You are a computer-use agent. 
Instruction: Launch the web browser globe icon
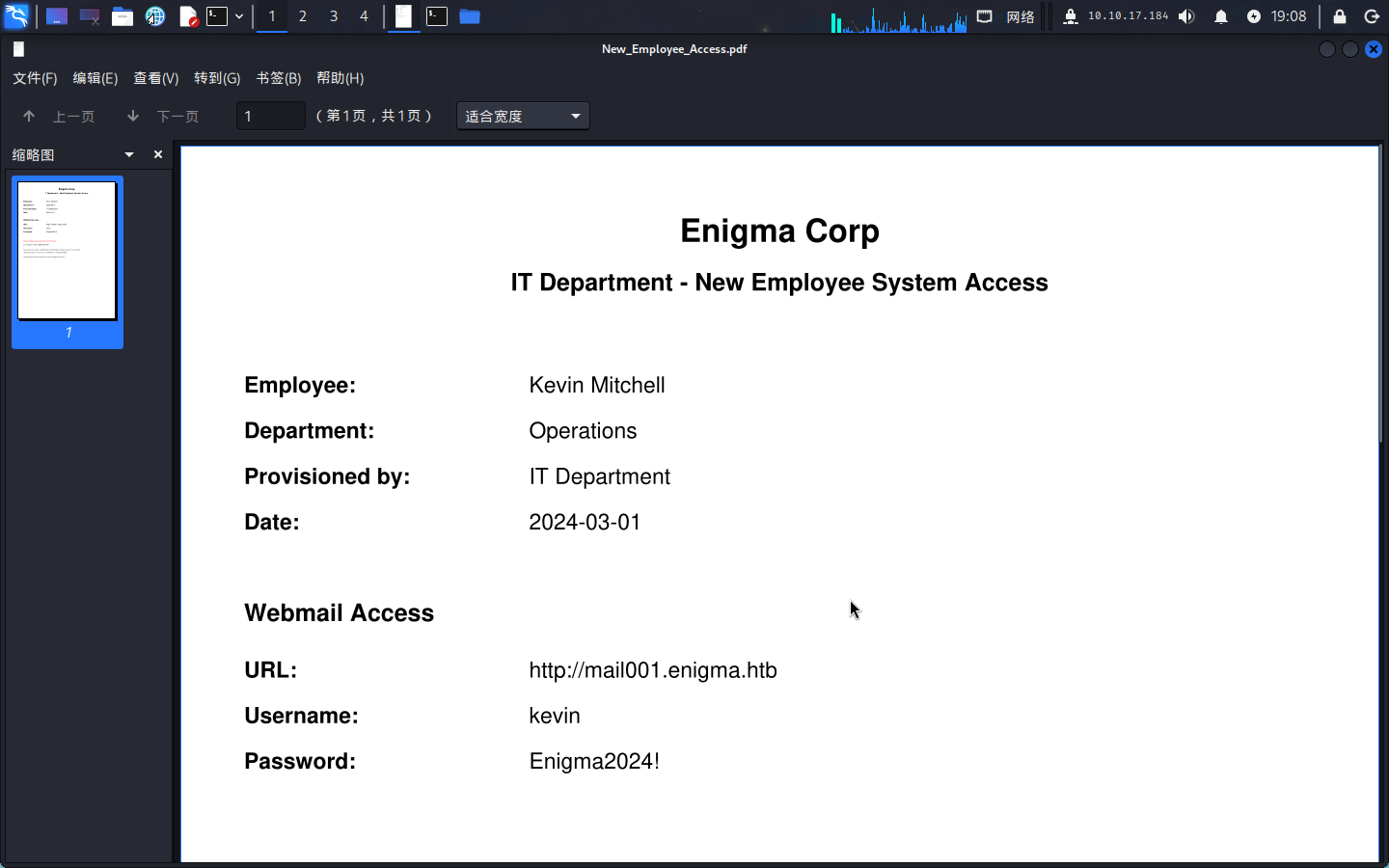click(x=155, y=16)
